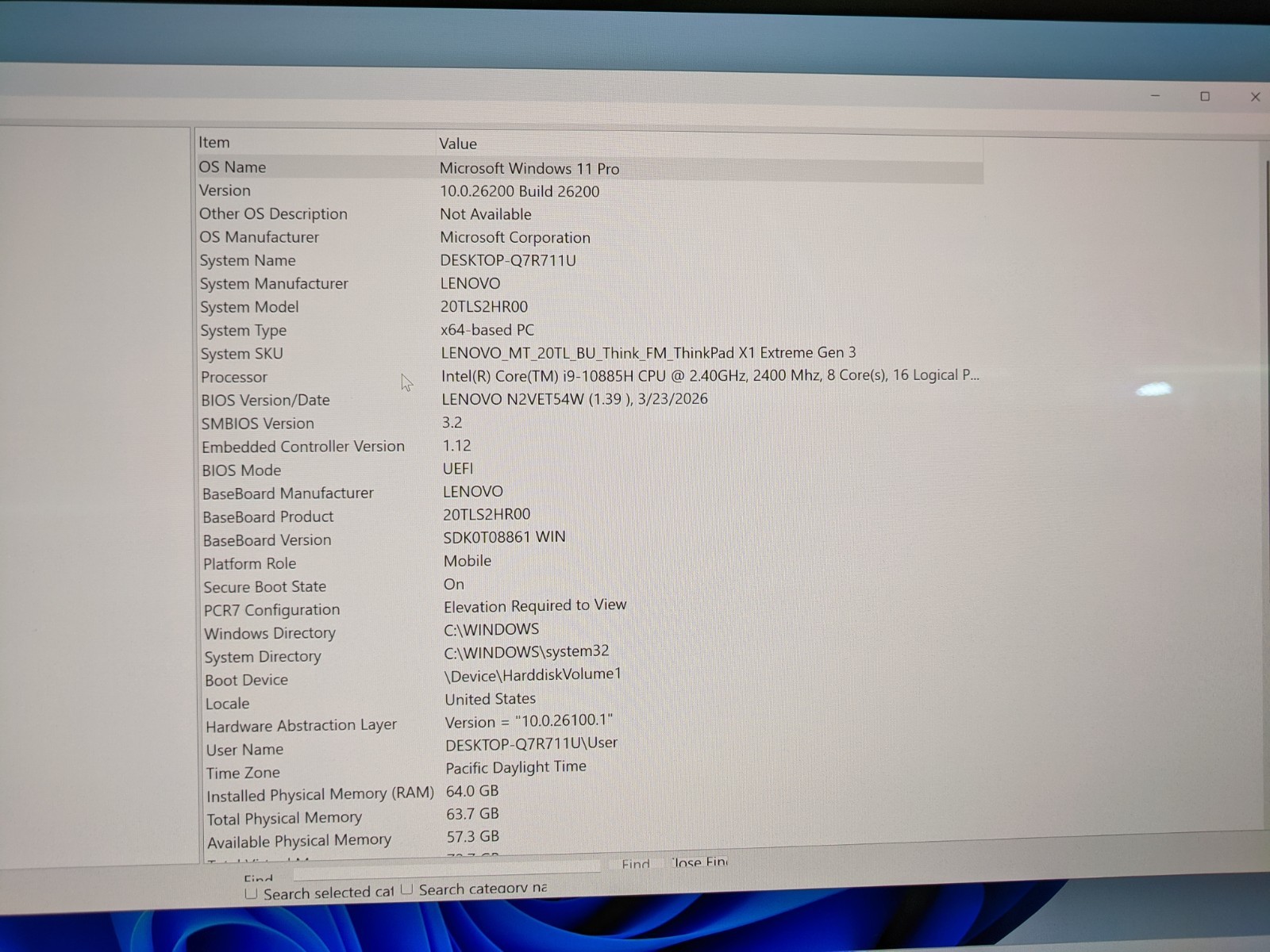Click the value 10.0.26200 Build 26200

[520, 191]
